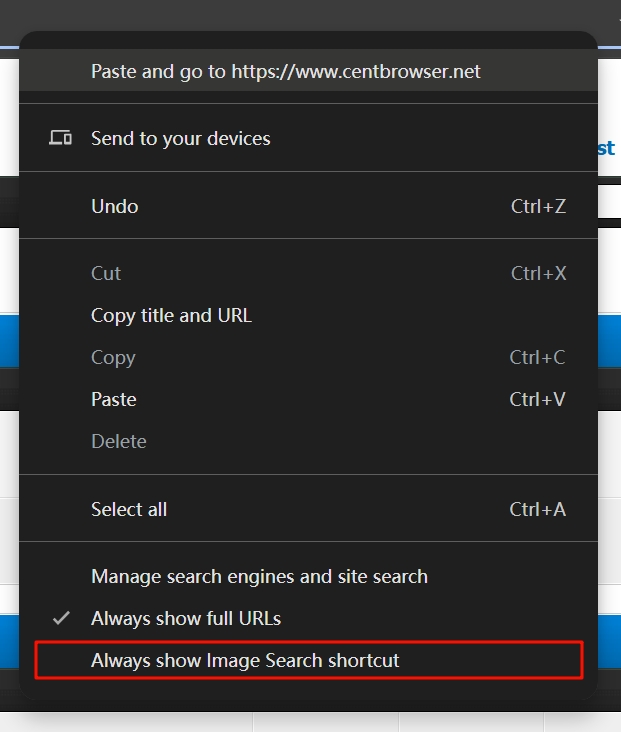Click the Ctrl+A shortcut label
Screen dimensions: 621x732
coord(537,509)
